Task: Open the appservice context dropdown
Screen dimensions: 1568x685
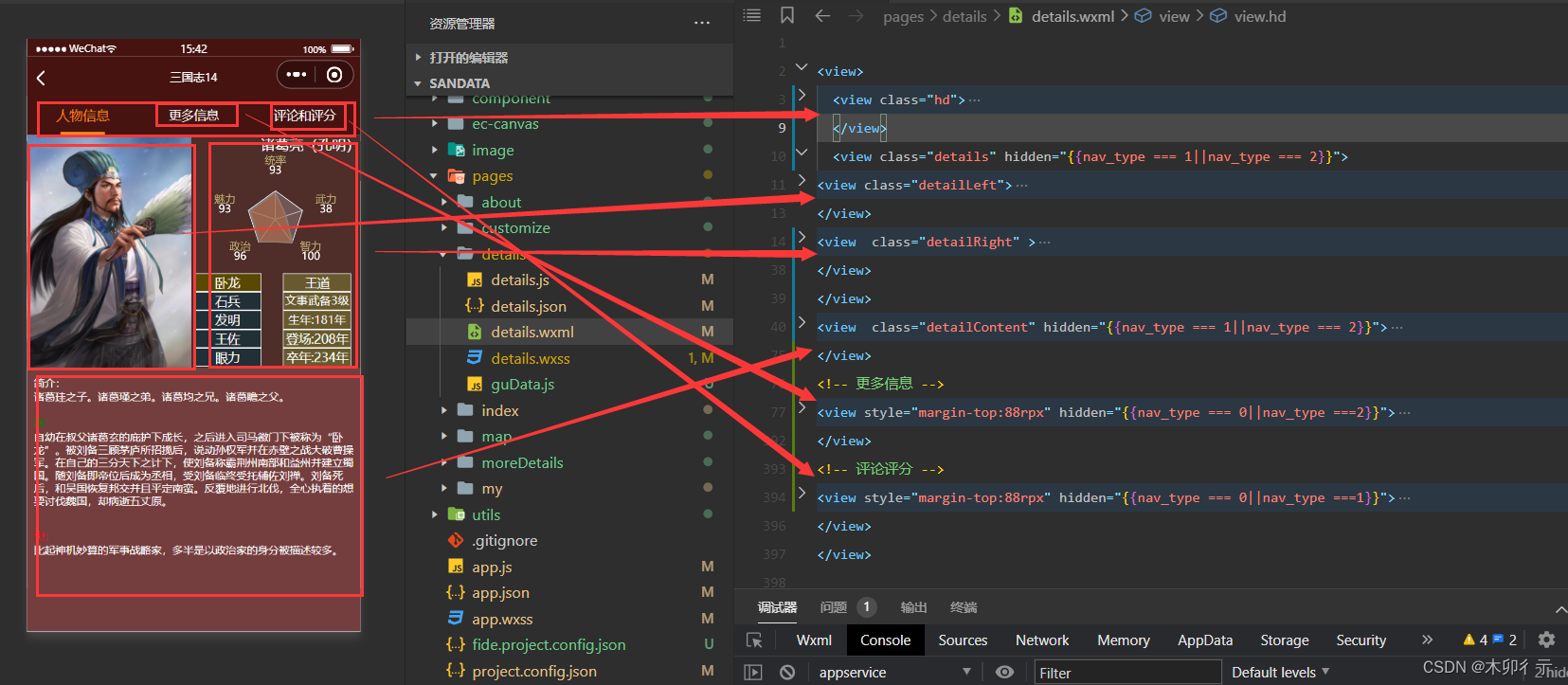Action: coord(894,672)
